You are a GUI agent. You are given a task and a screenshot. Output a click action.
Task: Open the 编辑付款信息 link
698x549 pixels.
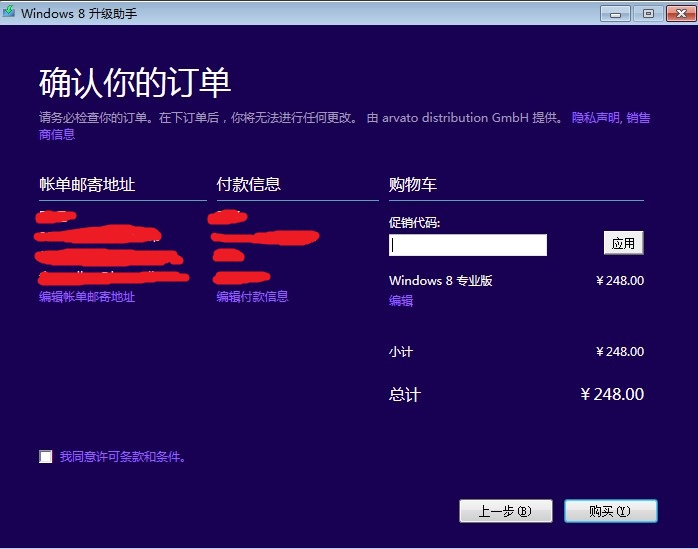tap(252, 297)
